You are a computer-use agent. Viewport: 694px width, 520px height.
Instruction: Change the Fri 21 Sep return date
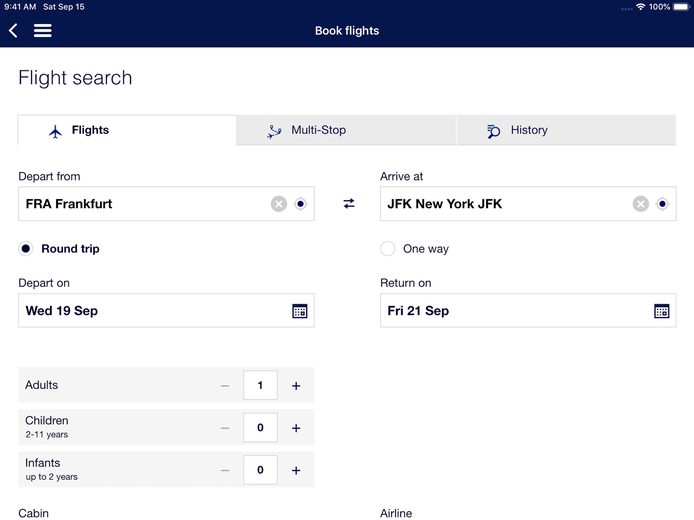coord(528,311)
